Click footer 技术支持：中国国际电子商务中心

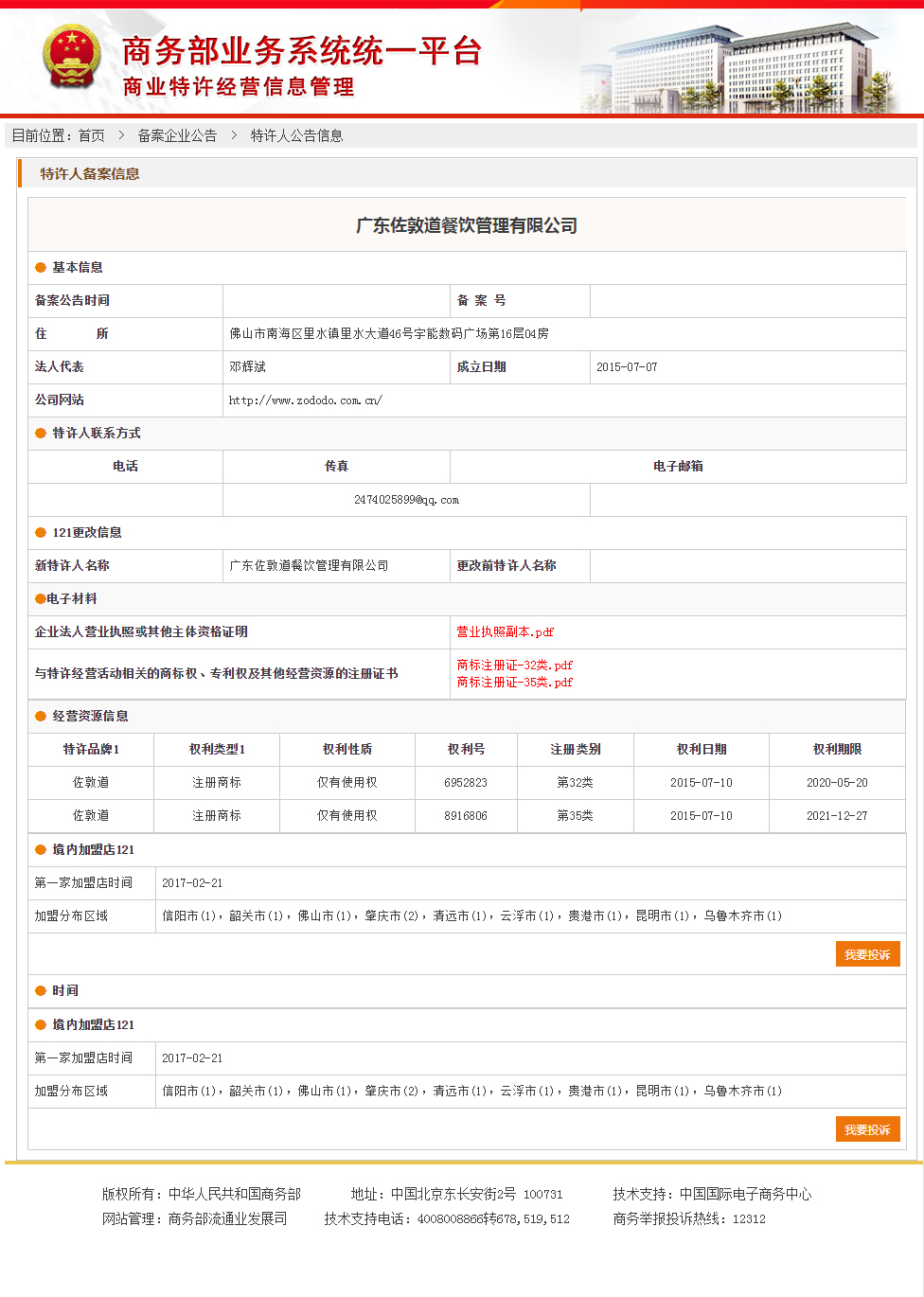[712, 1194]
